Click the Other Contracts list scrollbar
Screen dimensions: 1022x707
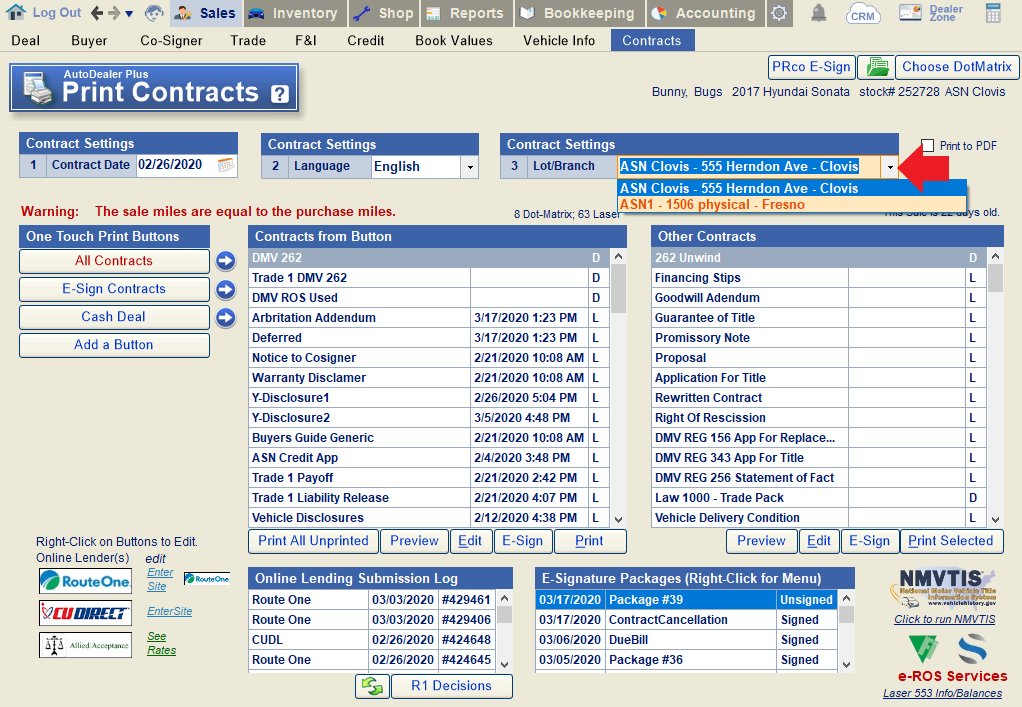995,387
